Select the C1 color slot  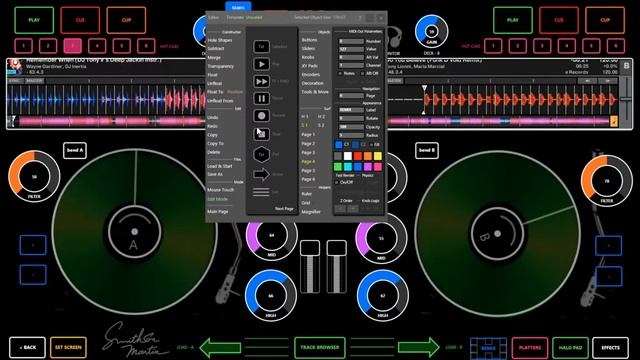(x=339, y=144)
